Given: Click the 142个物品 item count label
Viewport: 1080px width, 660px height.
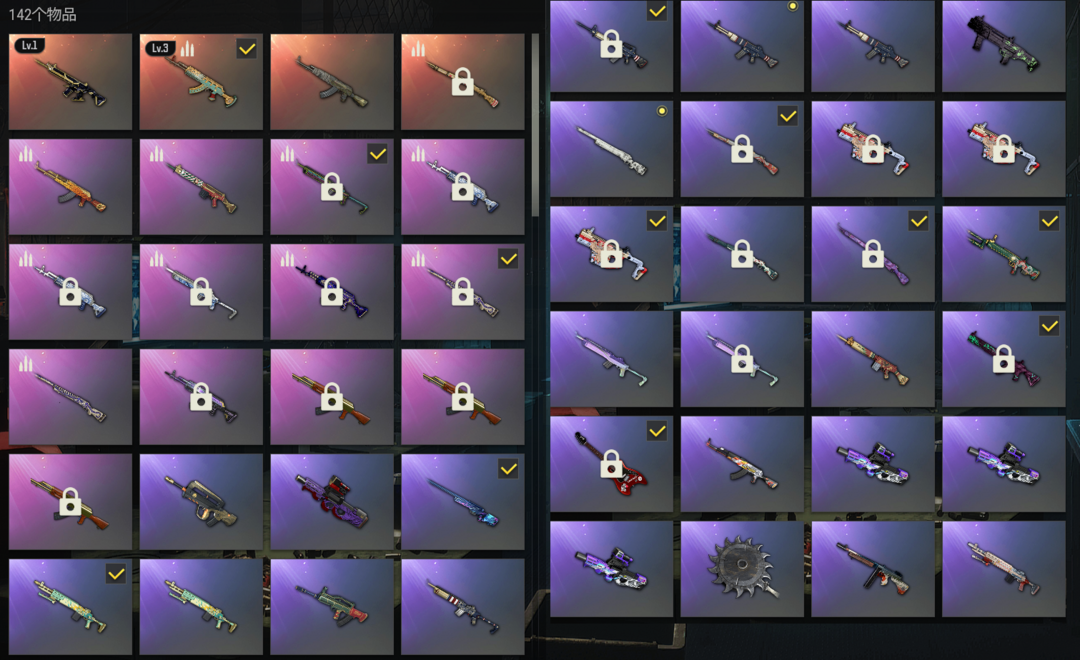Looking at the screenshot, I should tap(43, 14).
